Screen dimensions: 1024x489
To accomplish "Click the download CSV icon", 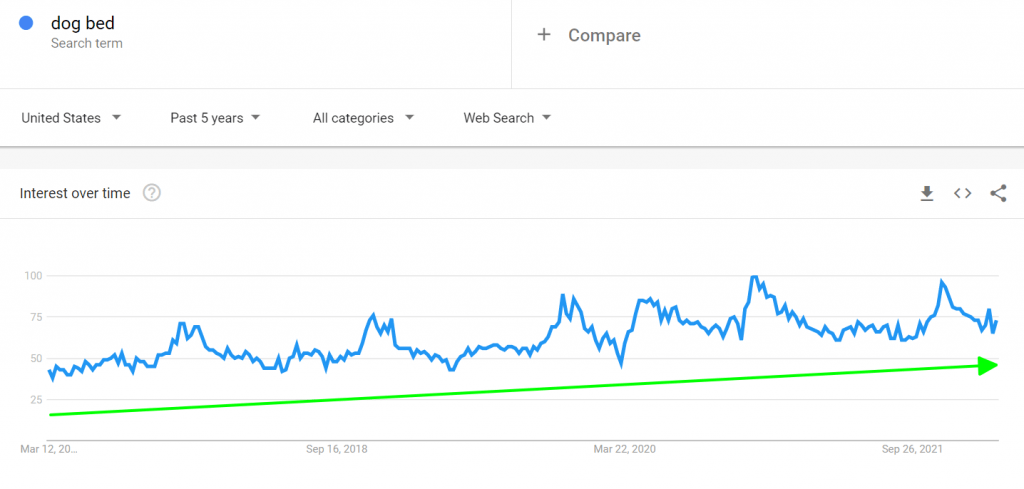I will pyautogui.click(x=927, y=193).
